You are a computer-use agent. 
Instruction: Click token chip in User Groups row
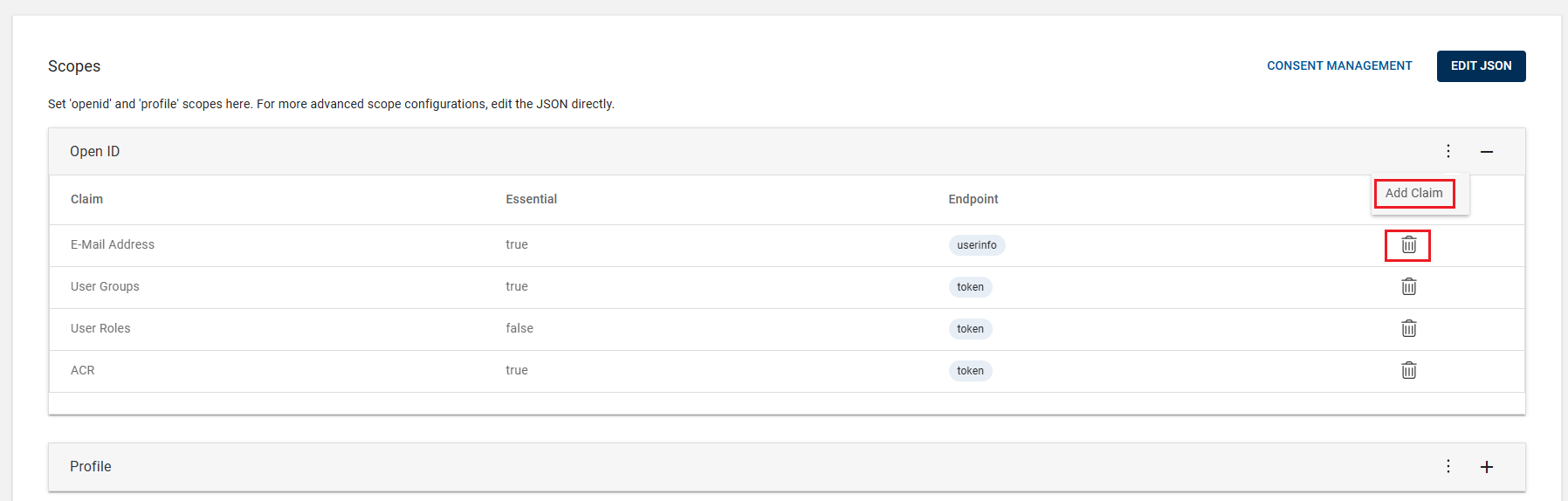[970, 287]
